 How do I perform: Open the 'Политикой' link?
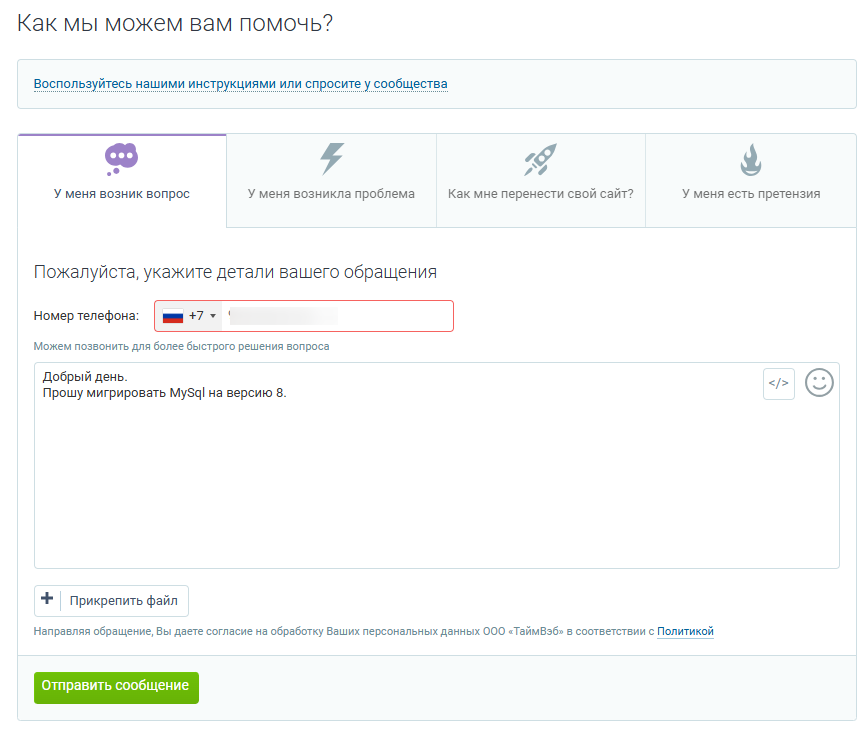click(685, 631)
